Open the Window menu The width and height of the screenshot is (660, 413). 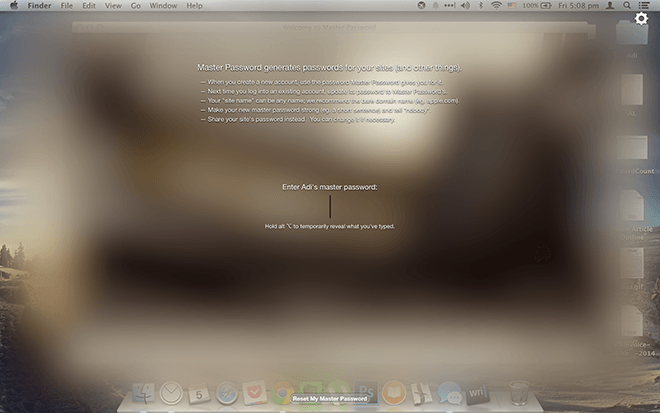[x=163, y=5]
